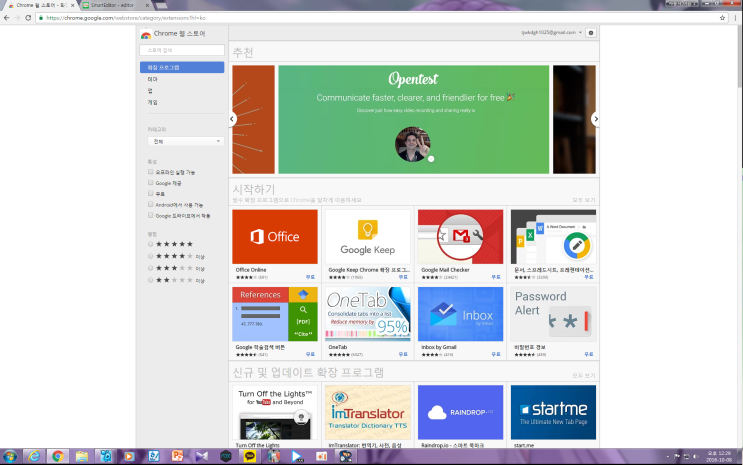This screenshot has height=465, width=743.
Task: Open the Password Alert extension tile
Action: [x=553, y=322]
